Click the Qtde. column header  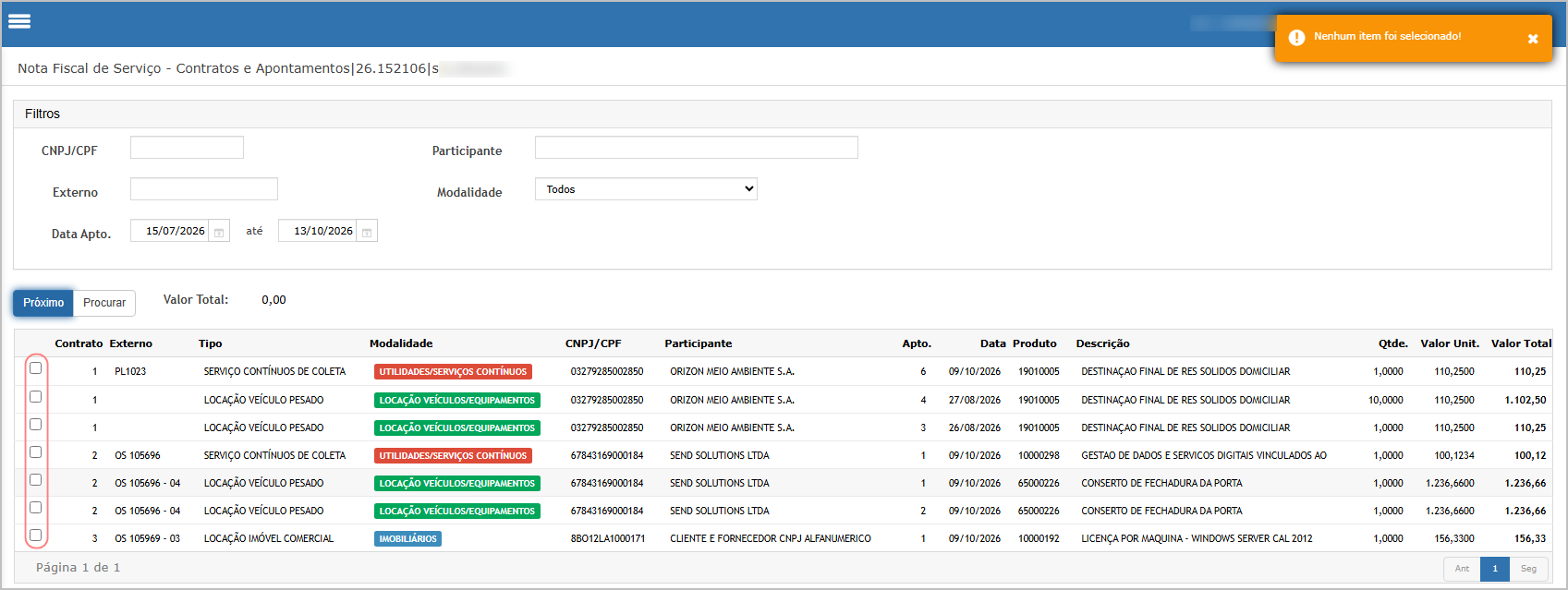point(1393,343)
